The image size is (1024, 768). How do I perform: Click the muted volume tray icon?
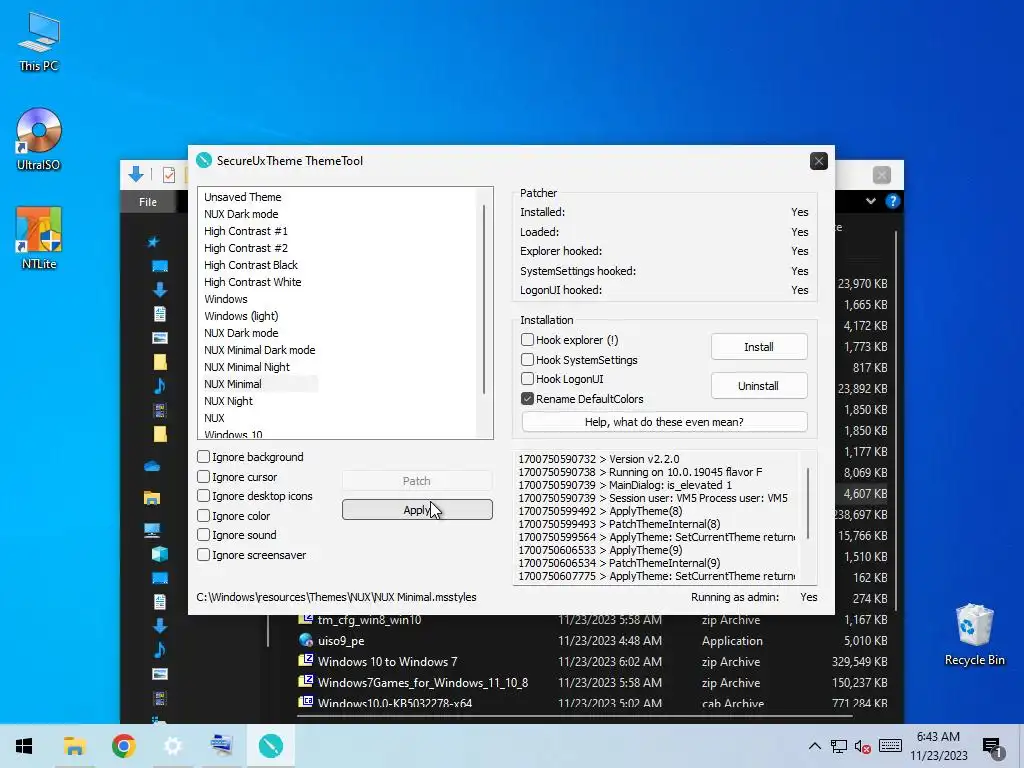tap(863, 746)
